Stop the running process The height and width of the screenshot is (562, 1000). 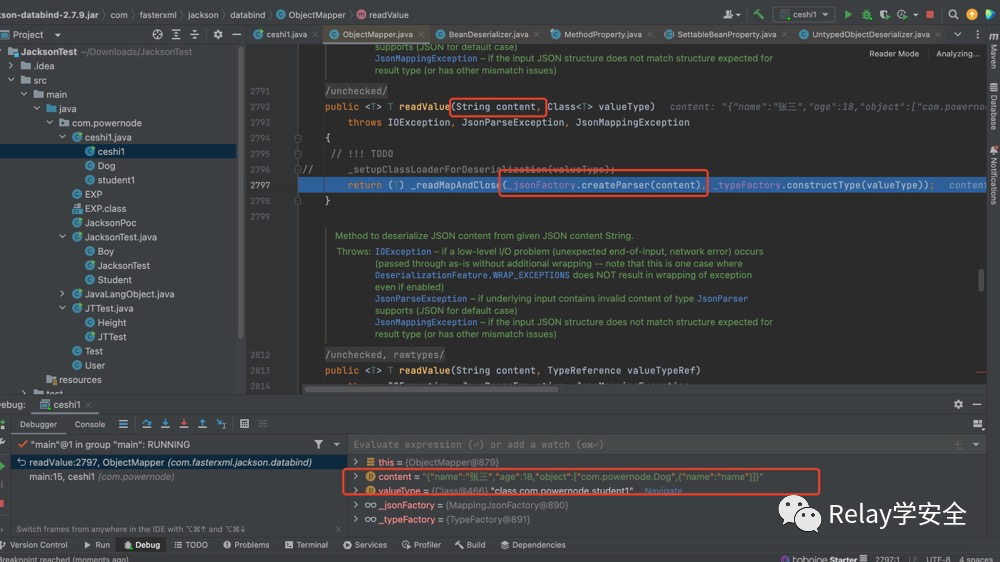pyautogui.click(x=930, y=14)
